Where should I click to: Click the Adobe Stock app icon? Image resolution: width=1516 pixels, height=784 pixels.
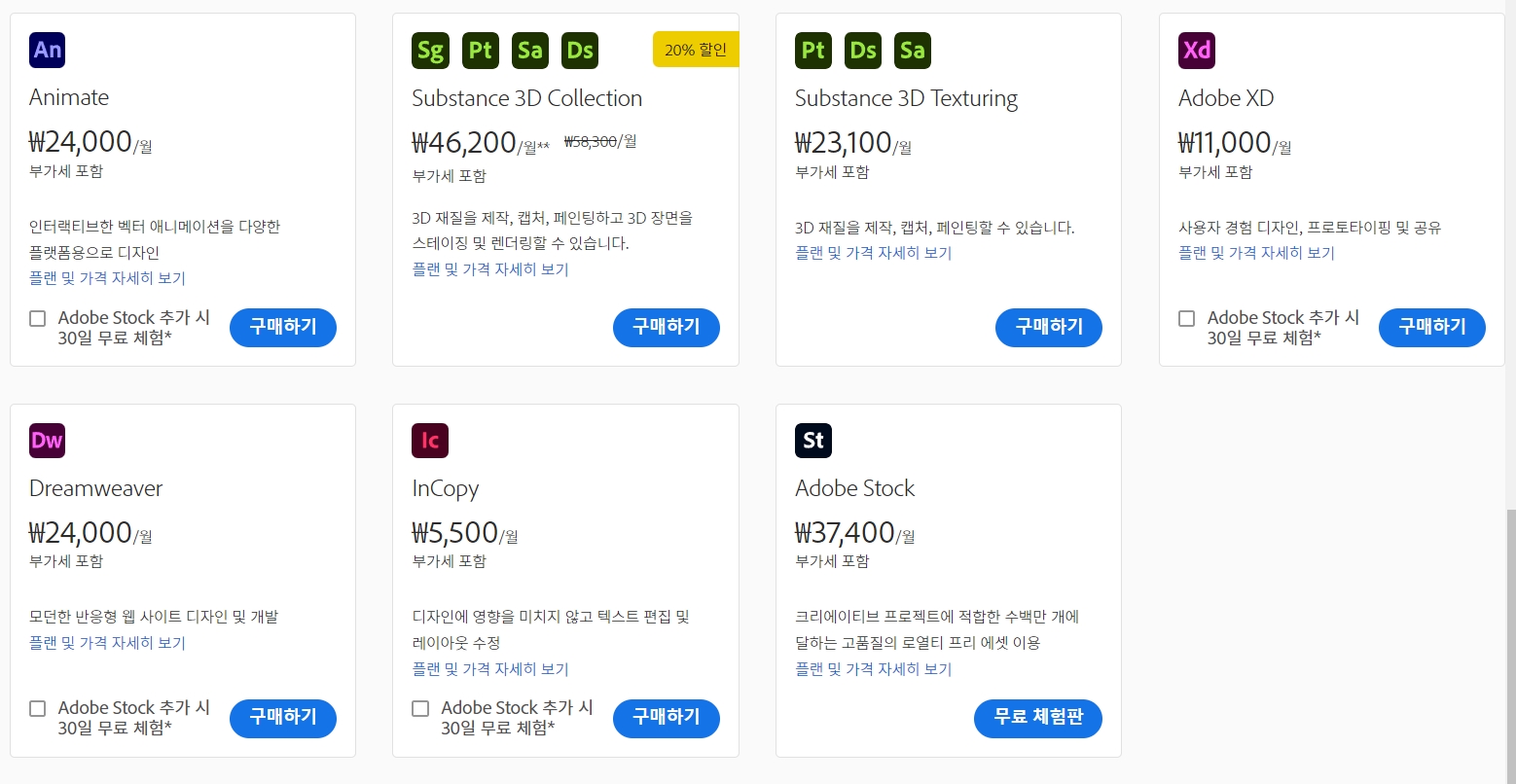pos(812,440)
